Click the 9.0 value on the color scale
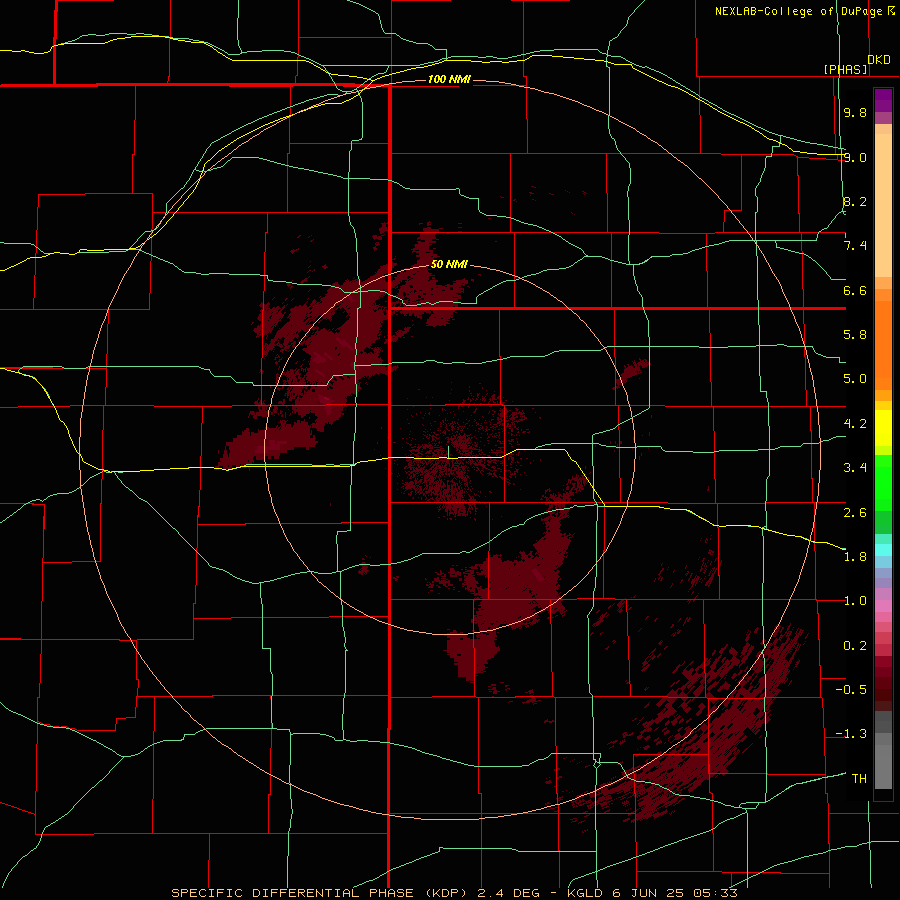The width and height of the screenshot is (900, 900). (x=855, y=157)
